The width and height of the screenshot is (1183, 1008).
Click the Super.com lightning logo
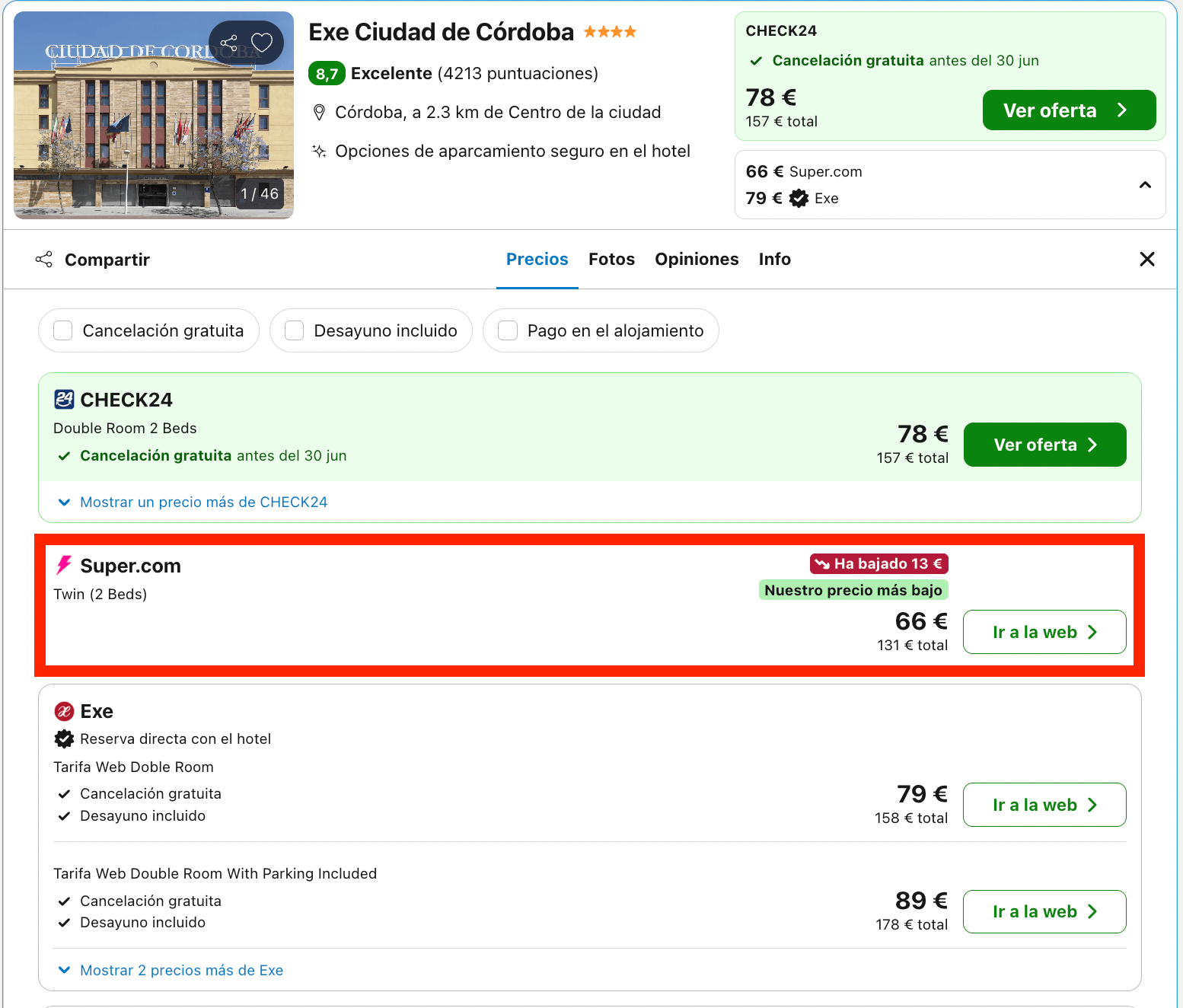[x=64, y=565]
